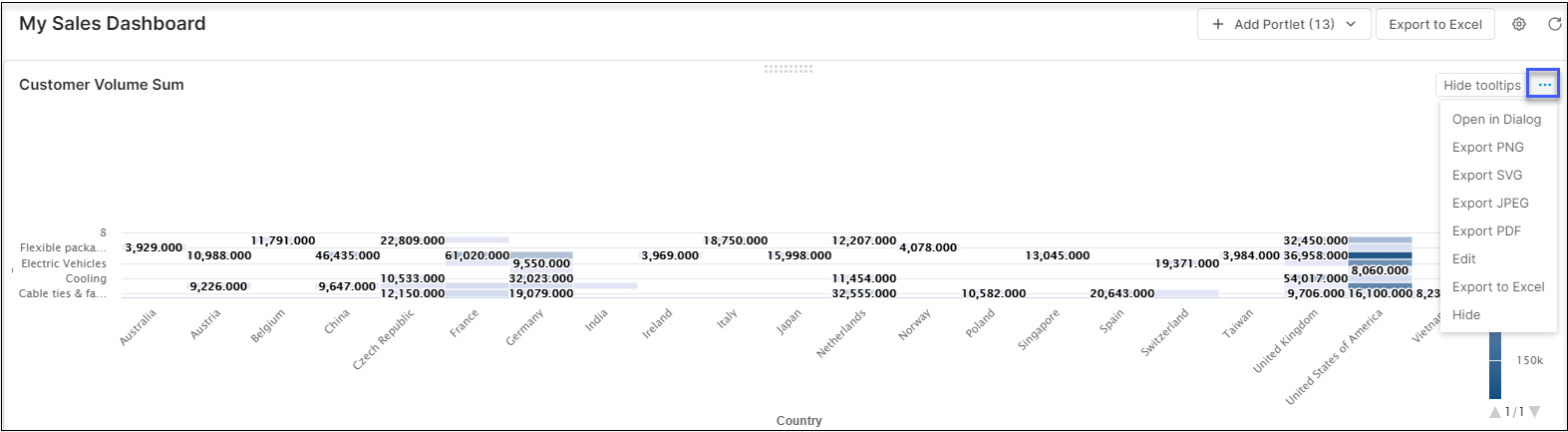Select Hide in the portlet menu
This screenshot has height=432, width=1568.
1465,314
